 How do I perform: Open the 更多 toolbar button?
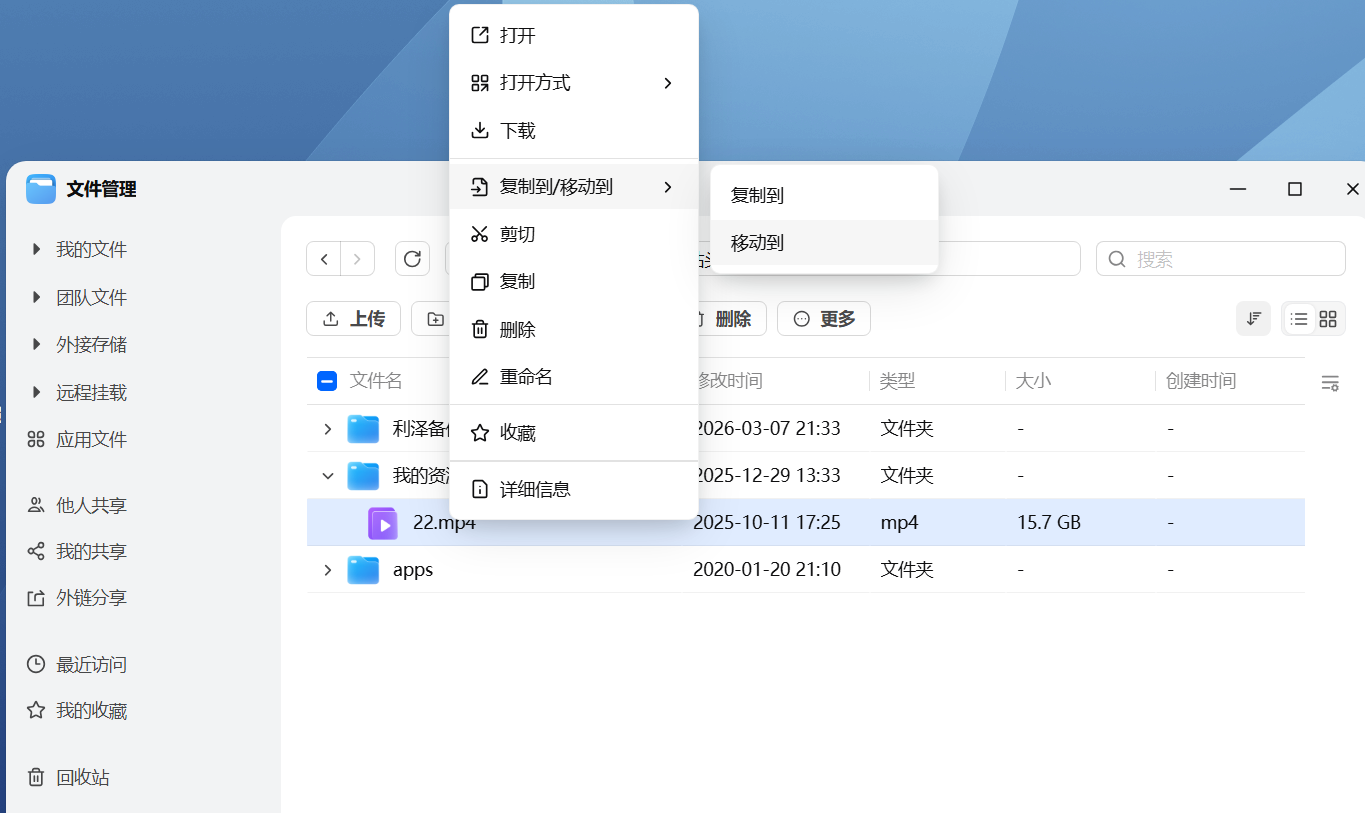(x=824, y=319)
